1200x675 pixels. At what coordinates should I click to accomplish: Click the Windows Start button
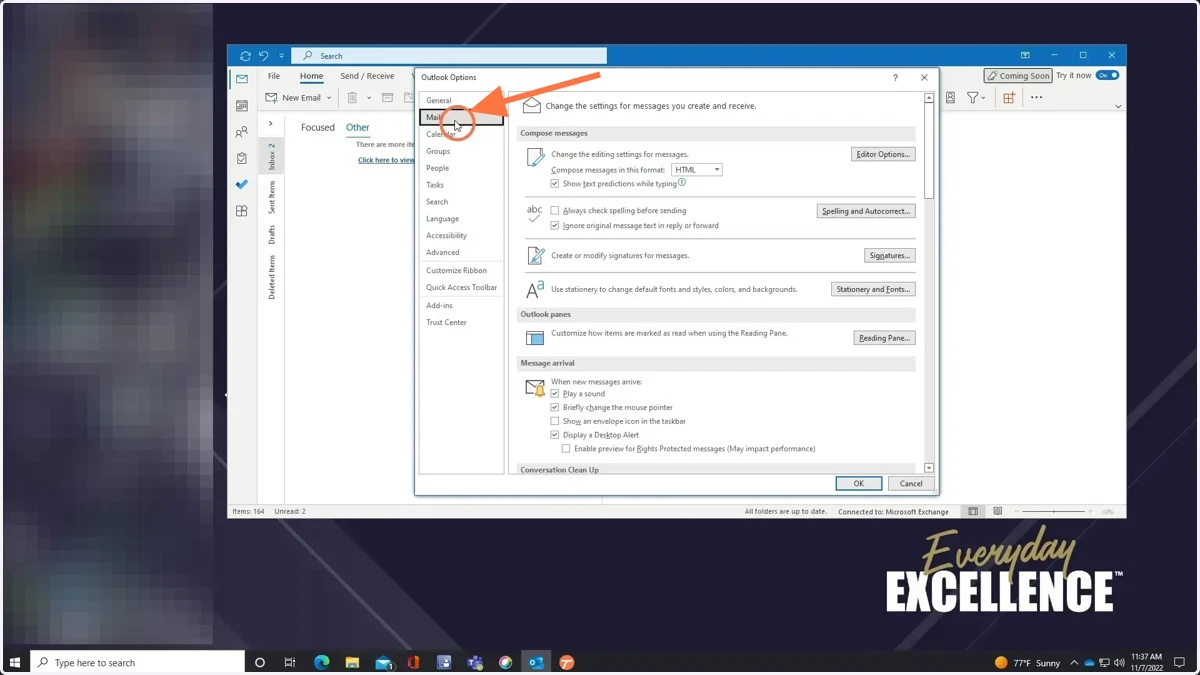pyautogui.click(x=15, y=662)
